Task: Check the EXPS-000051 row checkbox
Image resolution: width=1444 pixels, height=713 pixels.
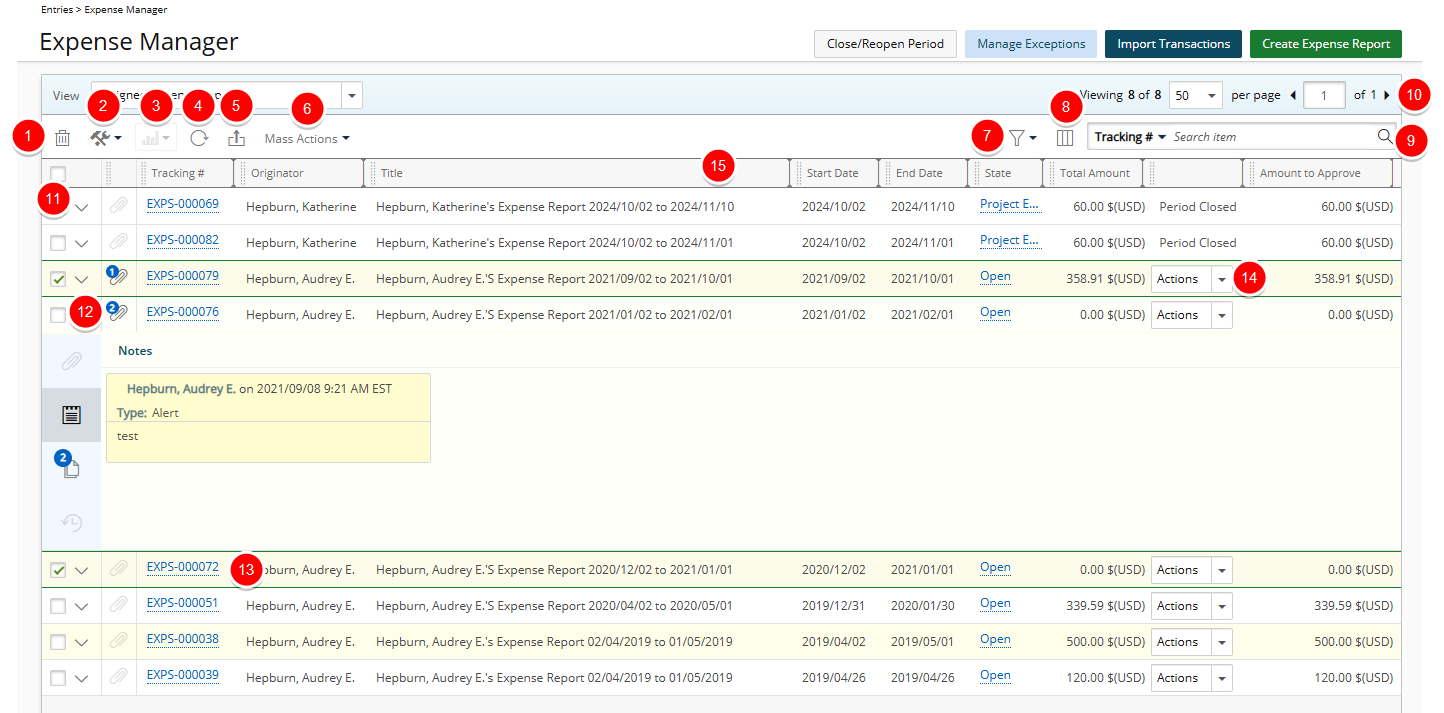Action: point(58,606)
